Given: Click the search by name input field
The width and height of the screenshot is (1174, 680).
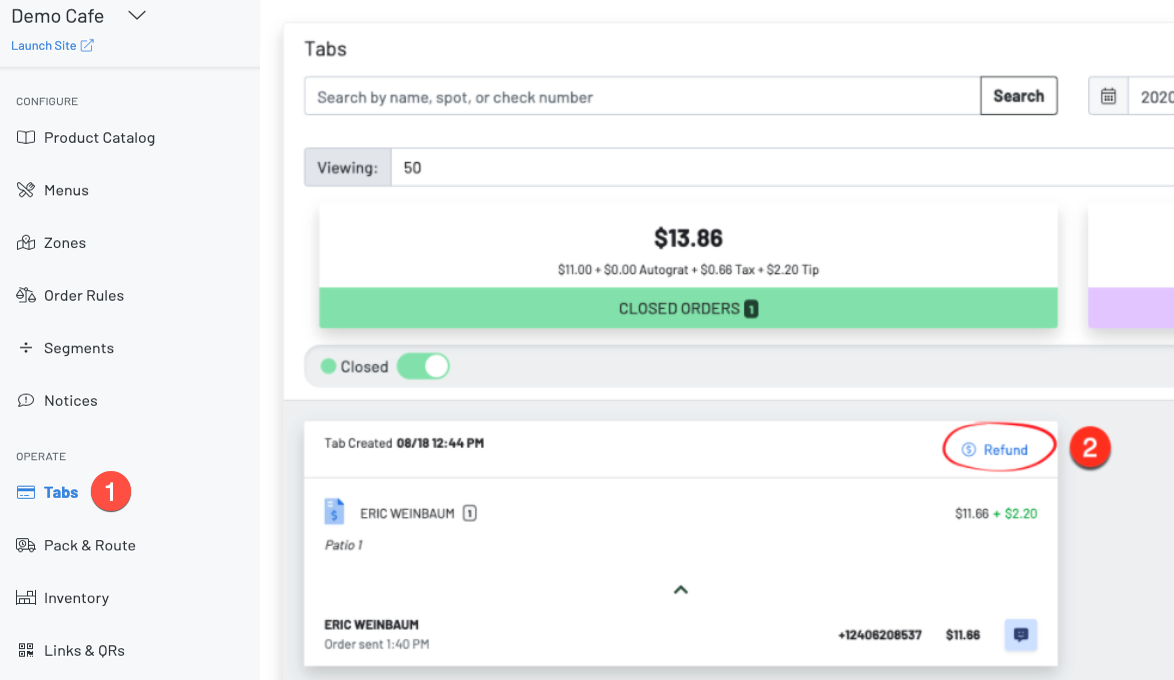Looking at the screenshot, I should (x=640, y=95).
